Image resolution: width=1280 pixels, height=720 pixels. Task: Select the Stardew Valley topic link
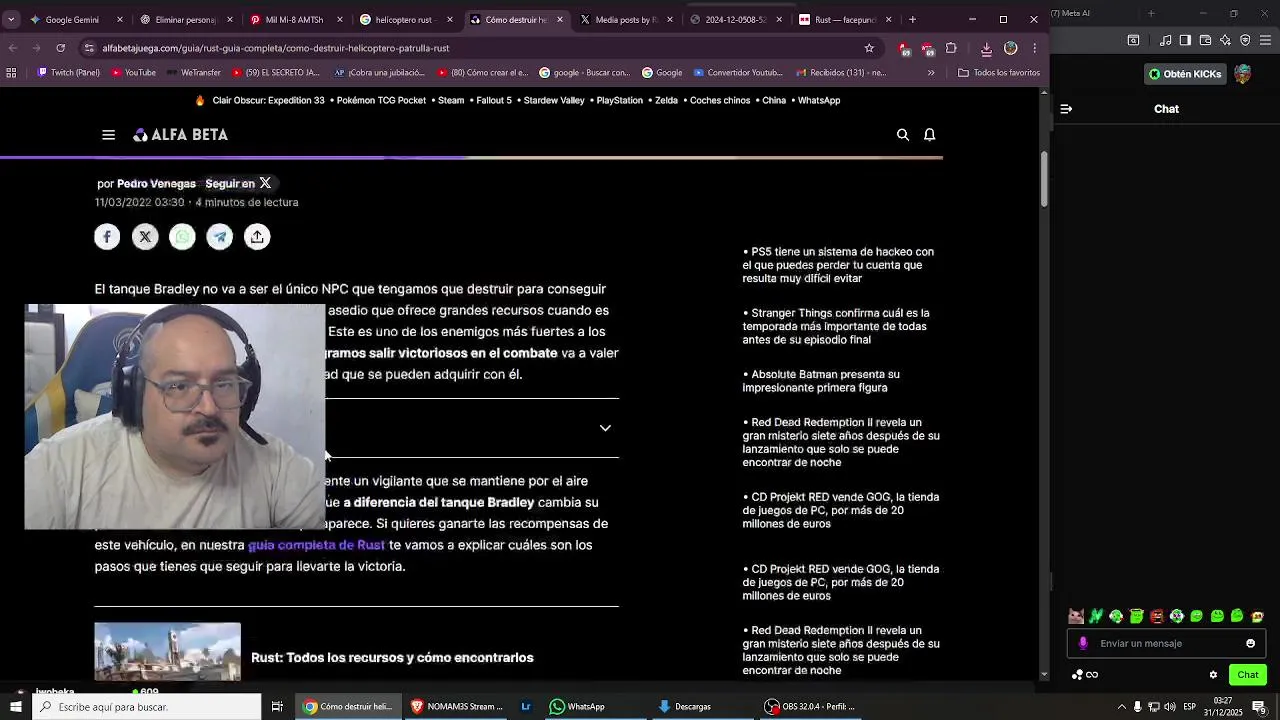click(x=554, y=101)
